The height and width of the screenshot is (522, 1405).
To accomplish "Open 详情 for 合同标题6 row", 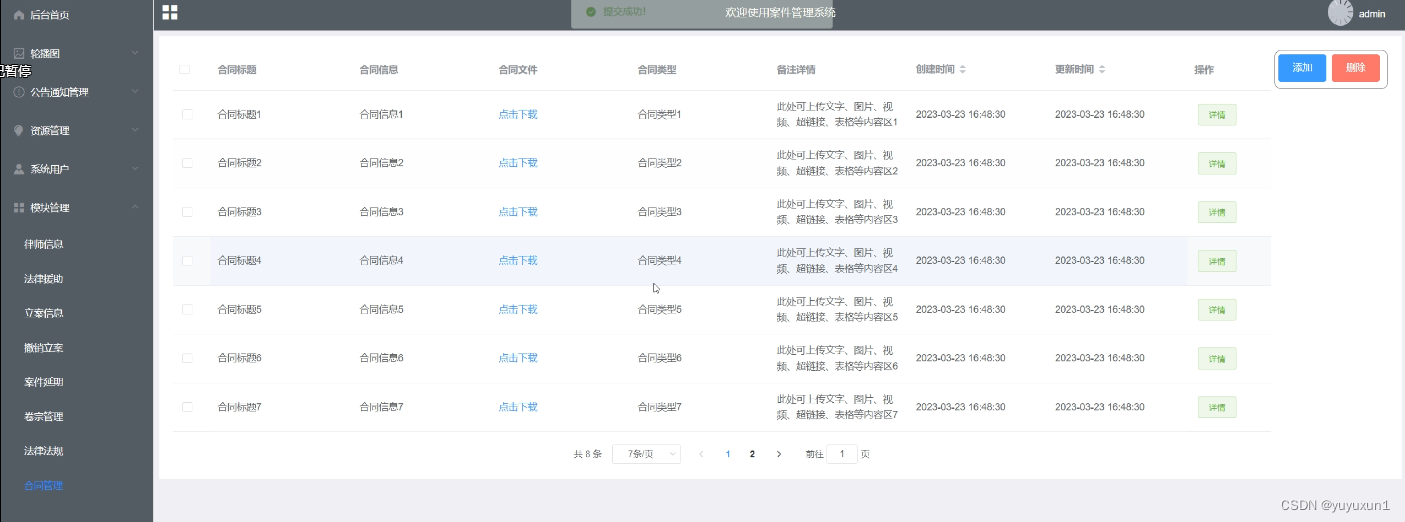I will pos(1217,358).
